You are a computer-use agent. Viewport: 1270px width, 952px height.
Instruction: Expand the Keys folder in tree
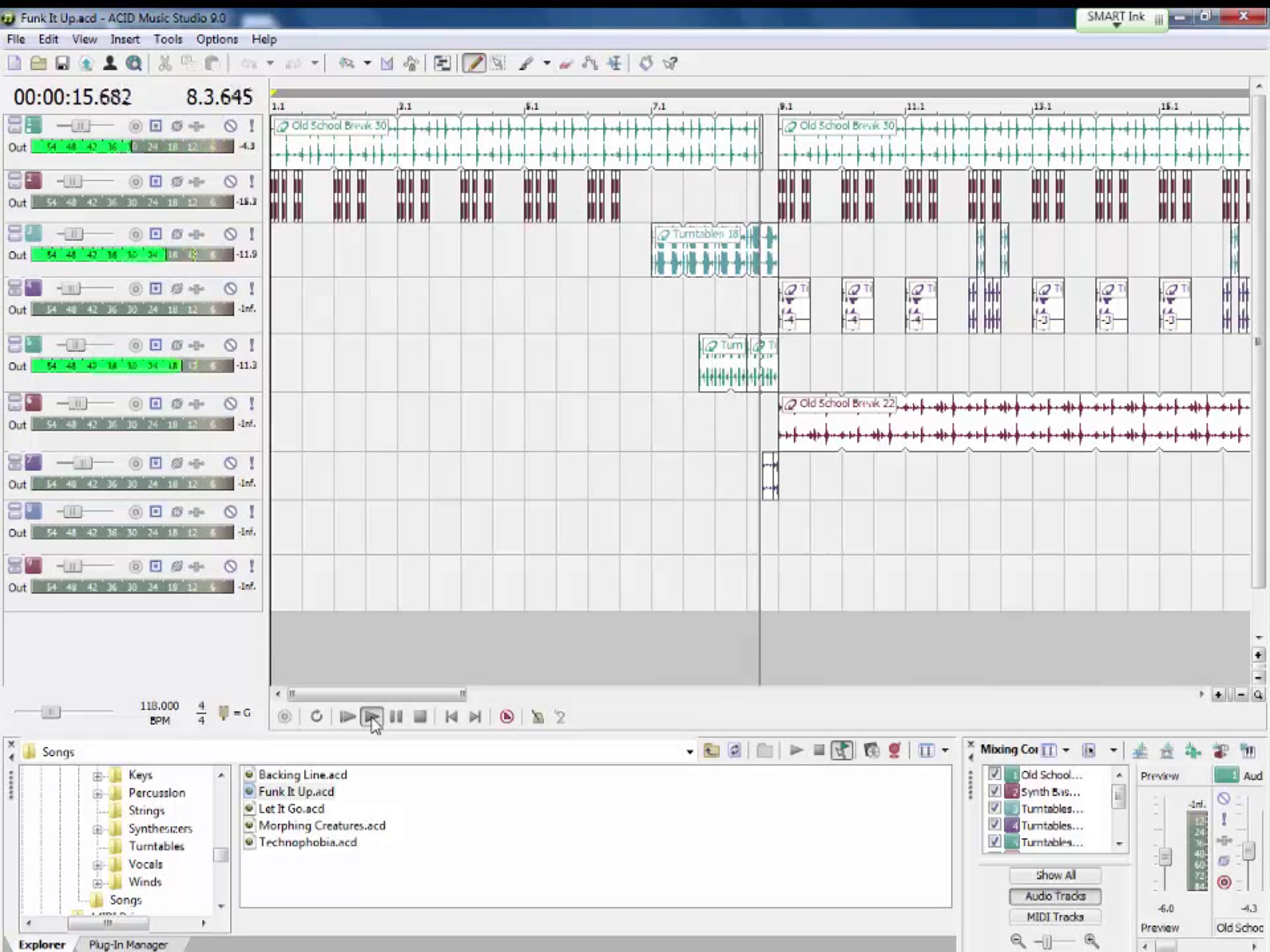[97, 776]
